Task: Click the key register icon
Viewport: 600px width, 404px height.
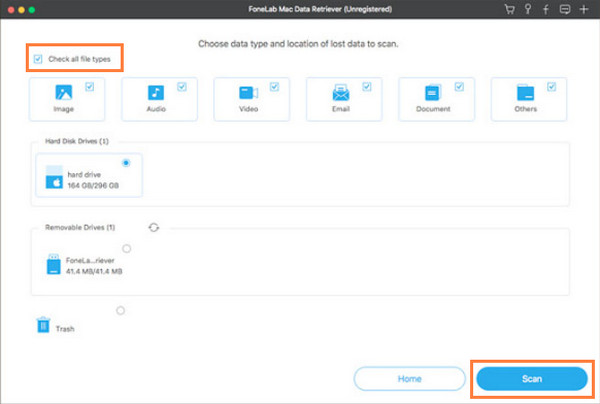Action: [x=528, y=9]
